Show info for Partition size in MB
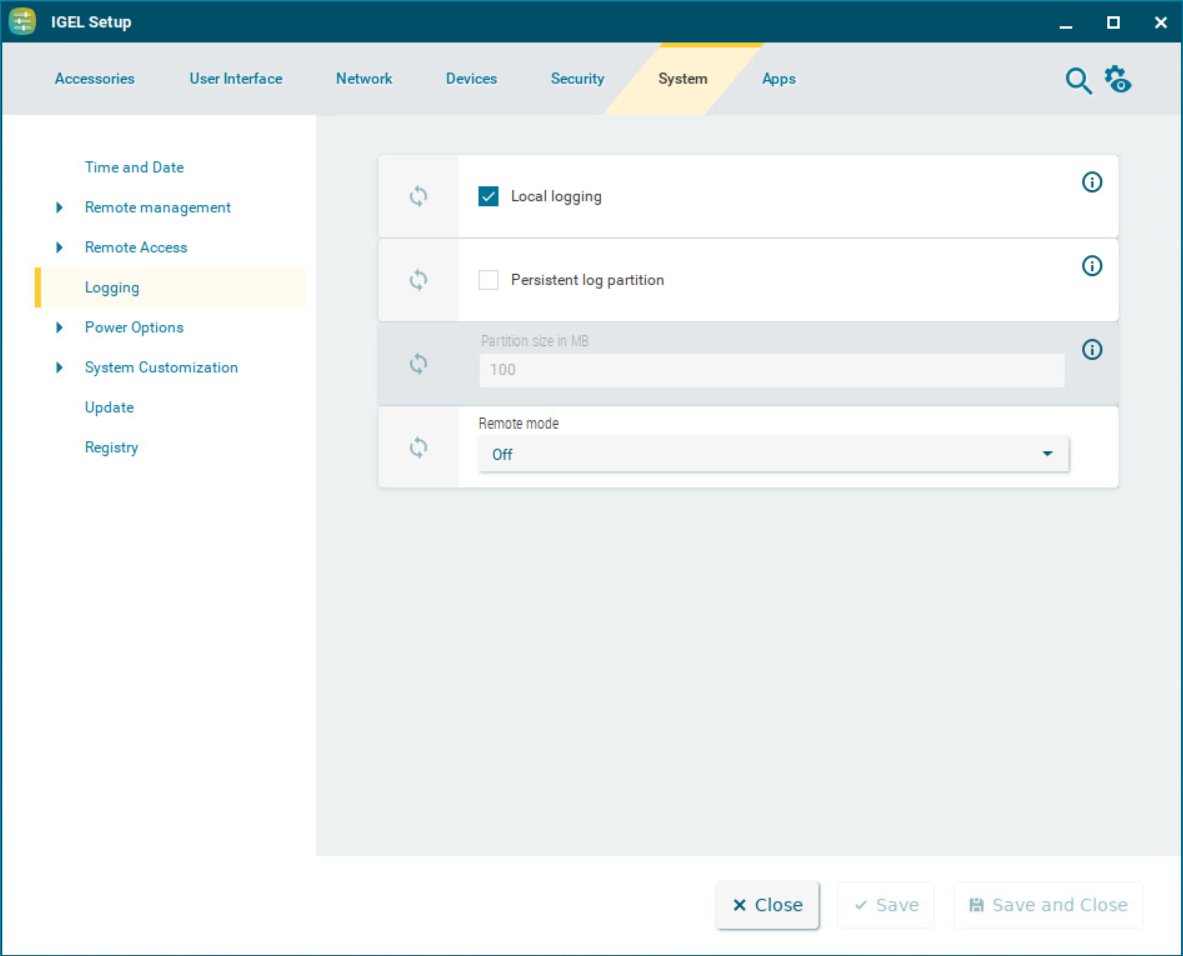The width and height of the screenshot is (1183, 956). coord(1092,350)
